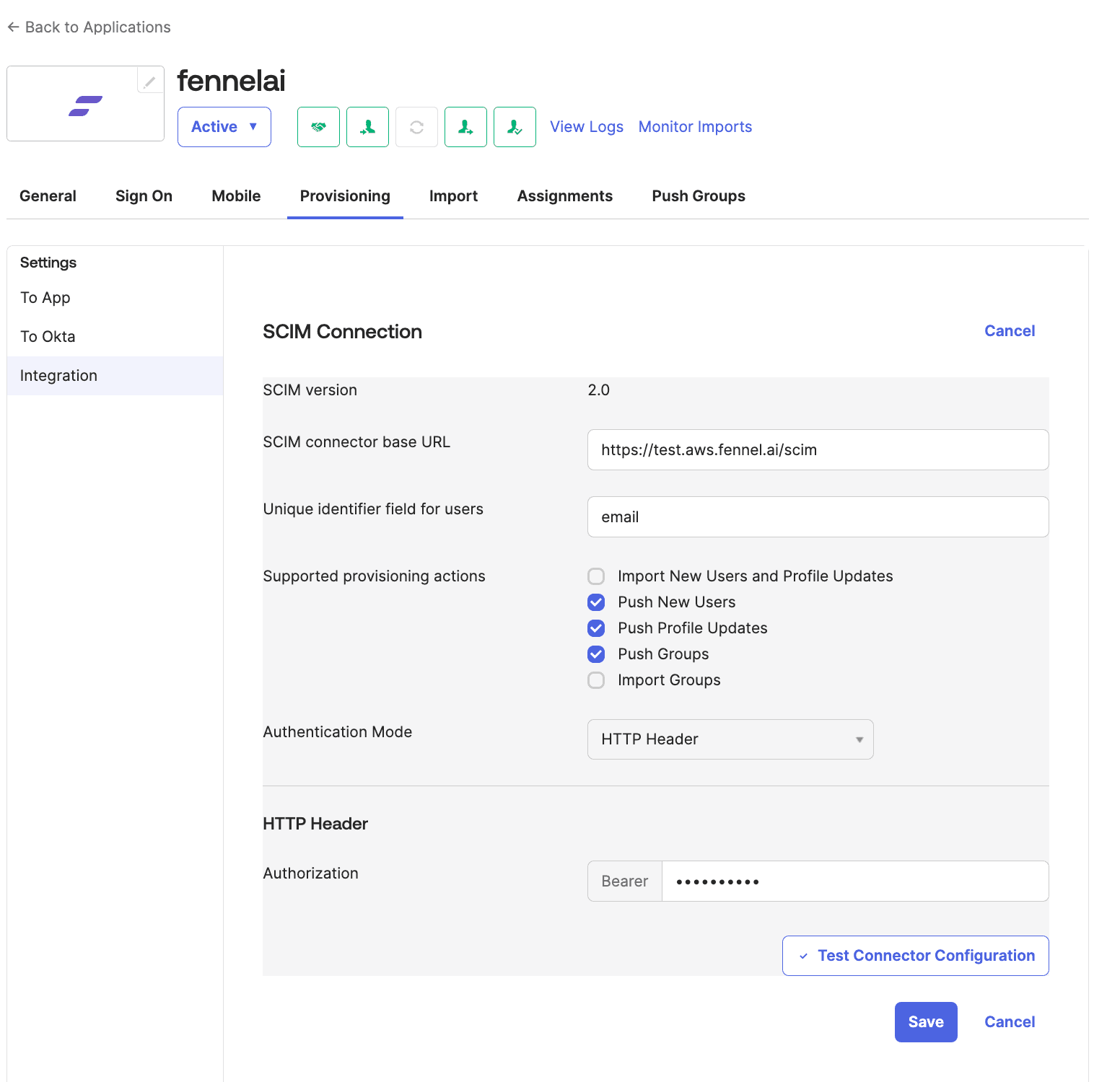Switch to the General tab
Image resolution: width=1120 pixels, height=1082 pixels.
pyautogui.click(x=48, y=196)
